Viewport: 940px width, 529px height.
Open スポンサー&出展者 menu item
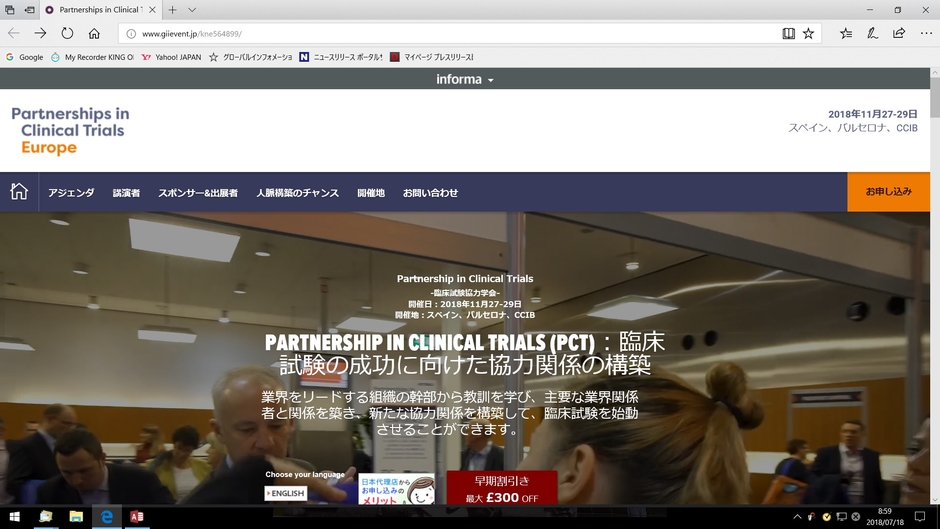[198, 193]
